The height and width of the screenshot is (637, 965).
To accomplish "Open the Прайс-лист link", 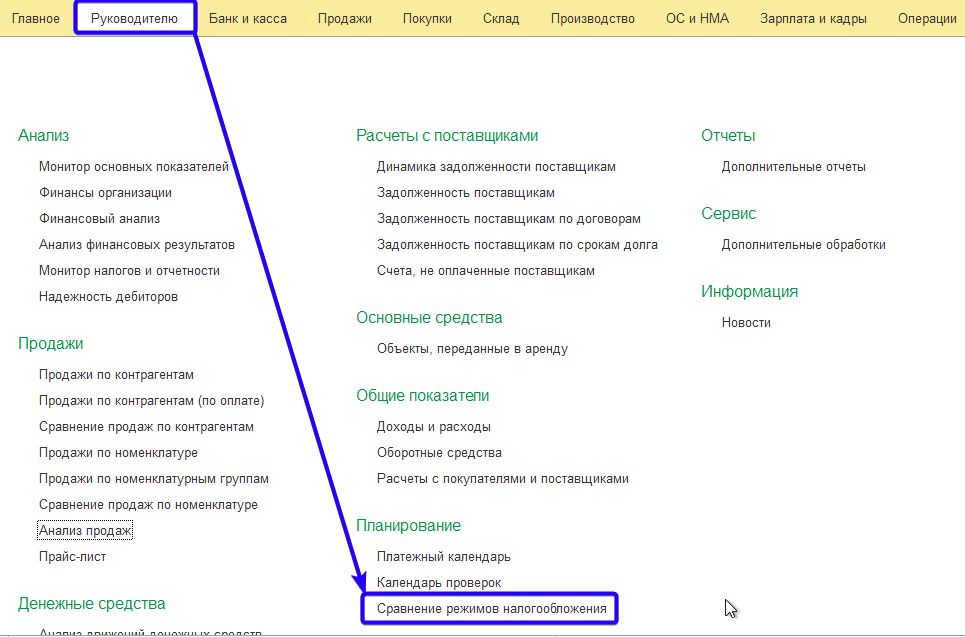I will [x=73, y=556].
